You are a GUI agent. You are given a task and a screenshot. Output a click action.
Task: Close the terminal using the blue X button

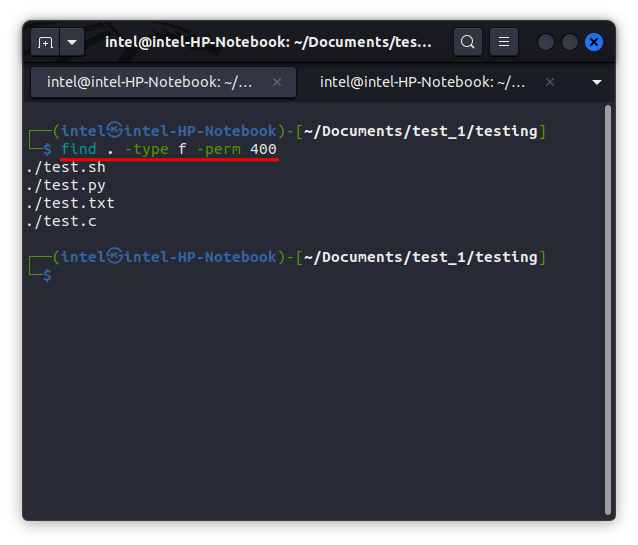[x=594, y=42]
